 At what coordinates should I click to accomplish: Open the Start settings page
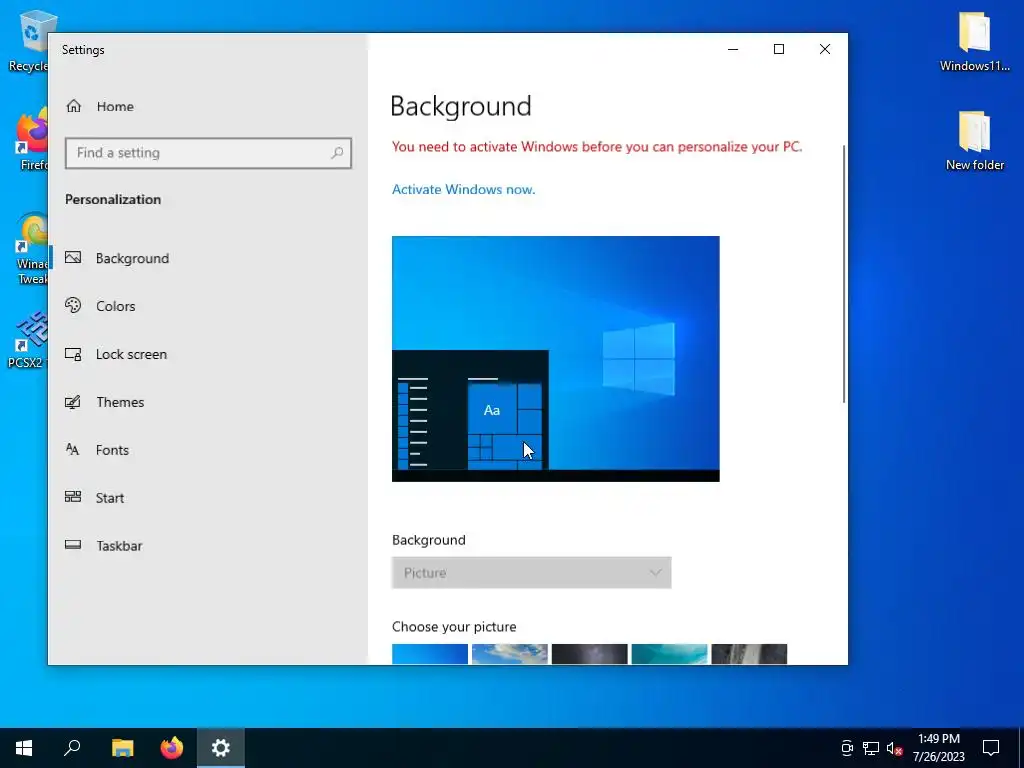pyautogui.click(x=208, y=498)
